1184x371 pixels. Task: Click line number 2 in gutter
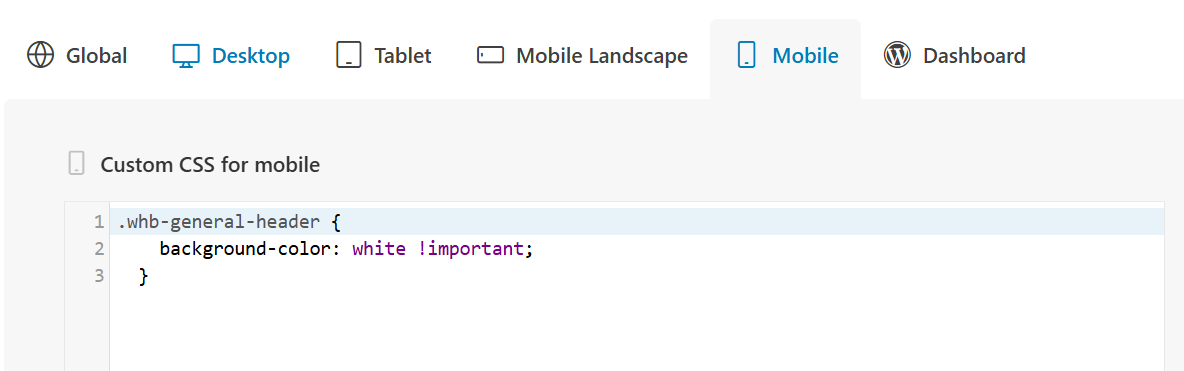tap(98, 249)
